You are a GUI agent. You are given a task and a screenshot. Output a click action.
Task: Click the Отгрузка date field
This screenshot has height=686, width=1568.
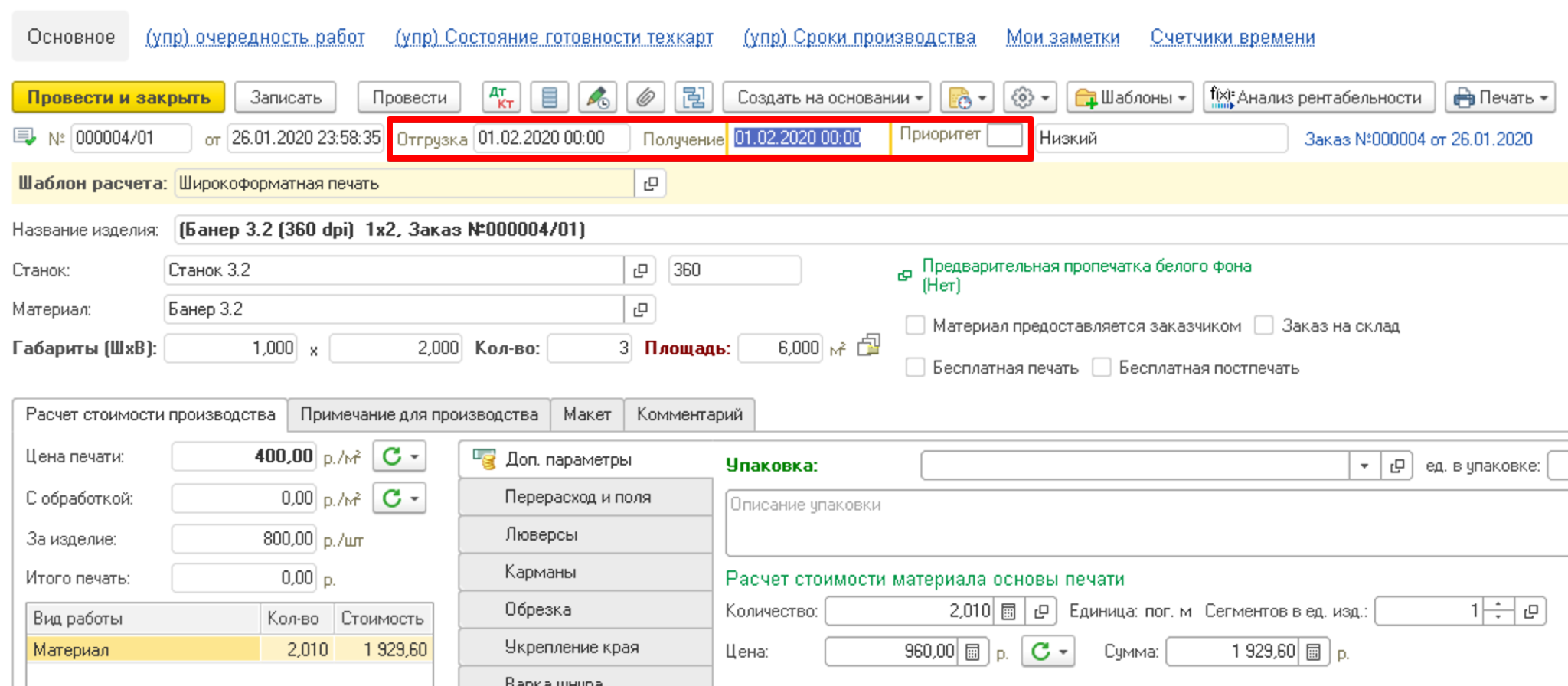(551, 138)
